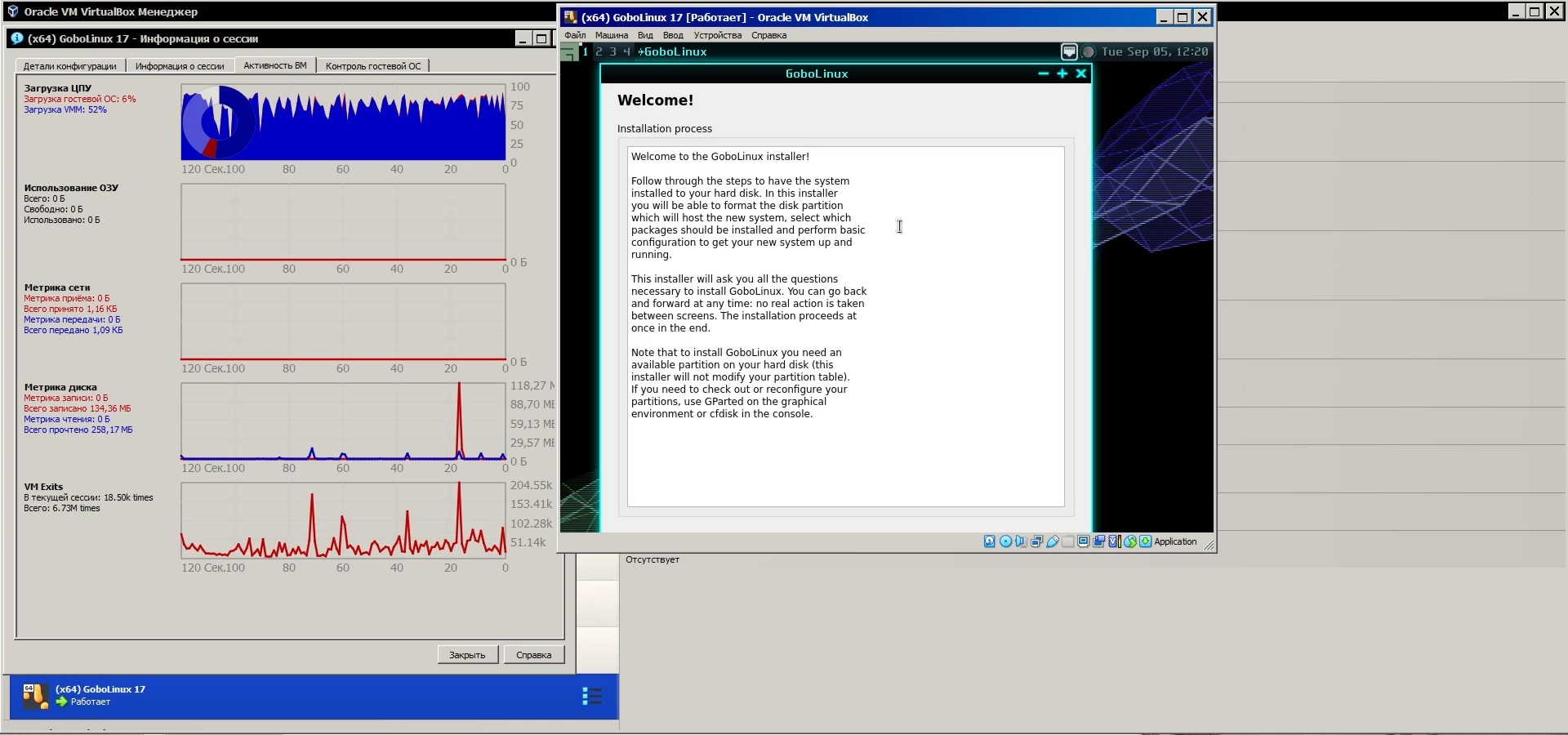Open the Вид menu
This screenshot has height=735, width=1568.
pos(645,35)
